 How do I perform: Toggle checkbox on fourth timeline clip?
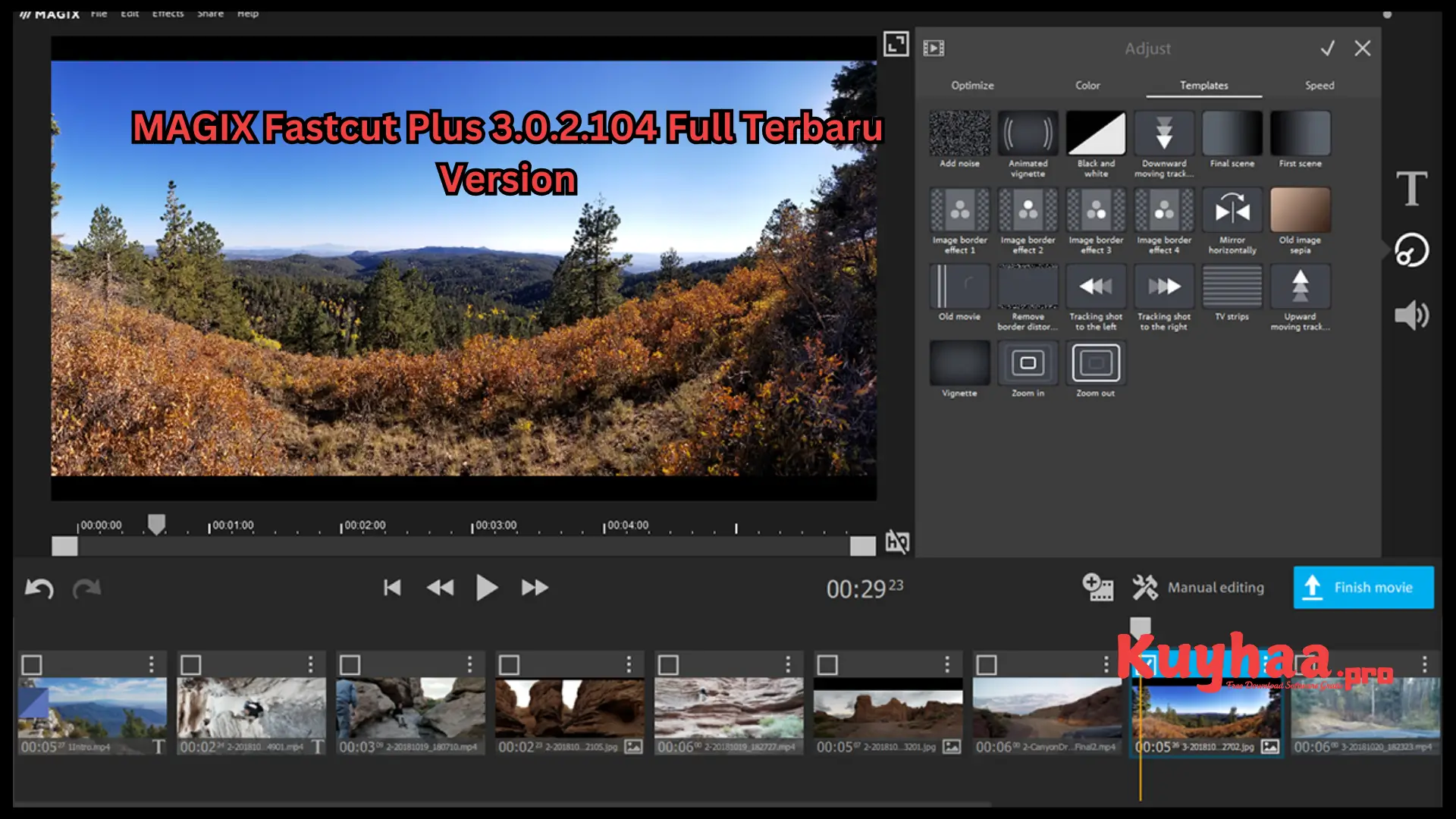[x=509, y=664]
